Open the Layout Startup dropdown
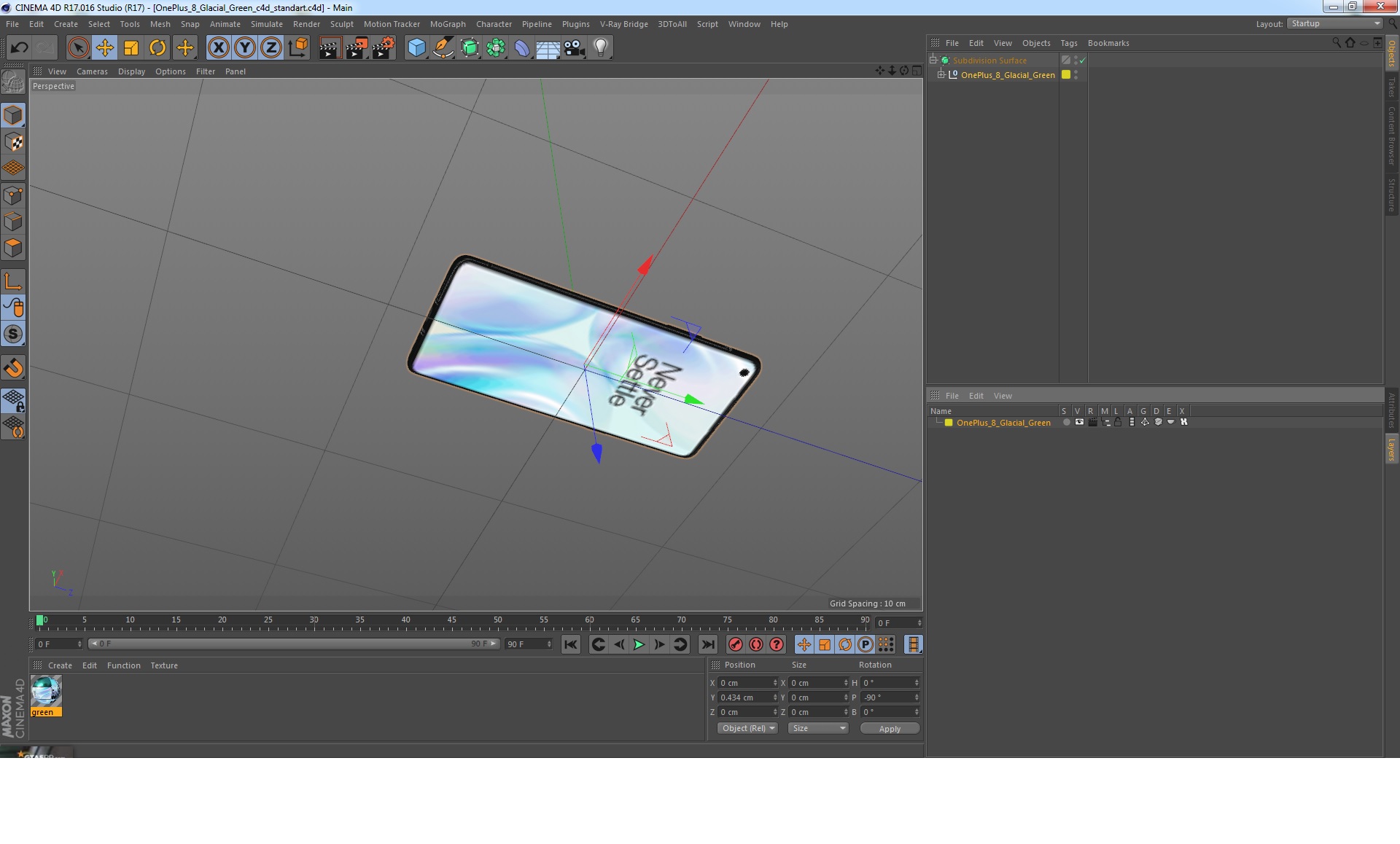This screenshot has height=844, width=1400. [x=1335, y=23]
